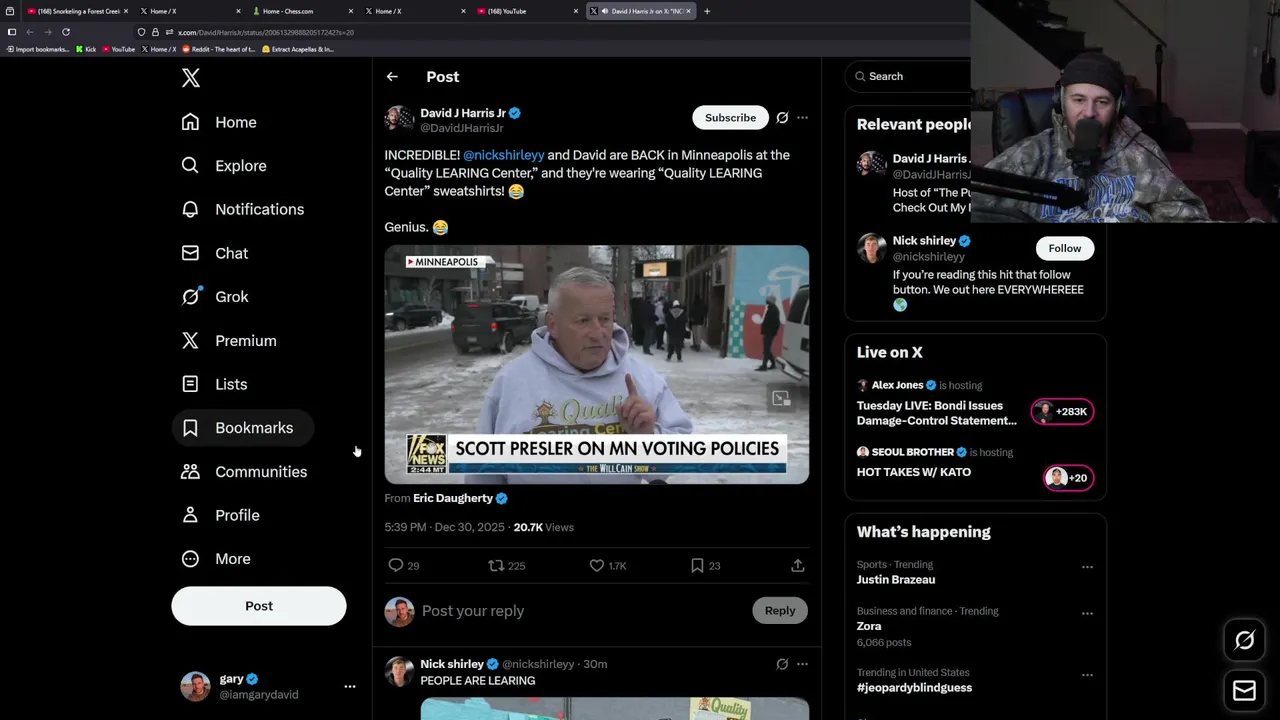
Task: Open Communities in the sidebar
Action: click(x=244, y=472)
